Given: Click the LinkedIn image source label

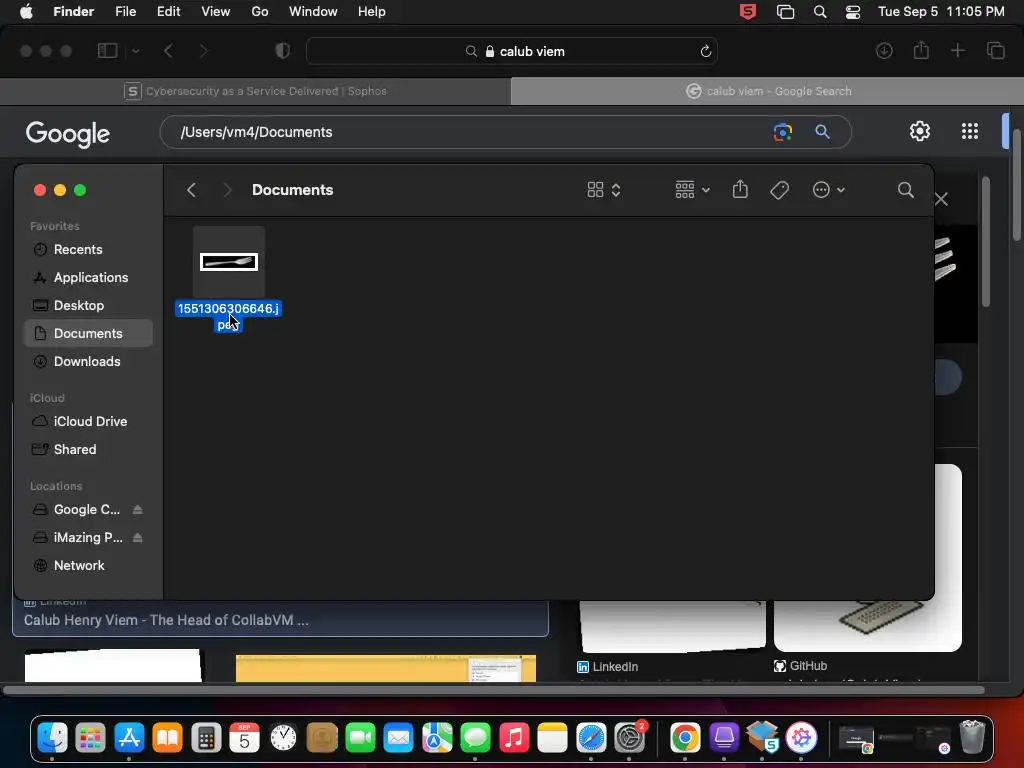Looking at the screenshot, I should [608, 667].
